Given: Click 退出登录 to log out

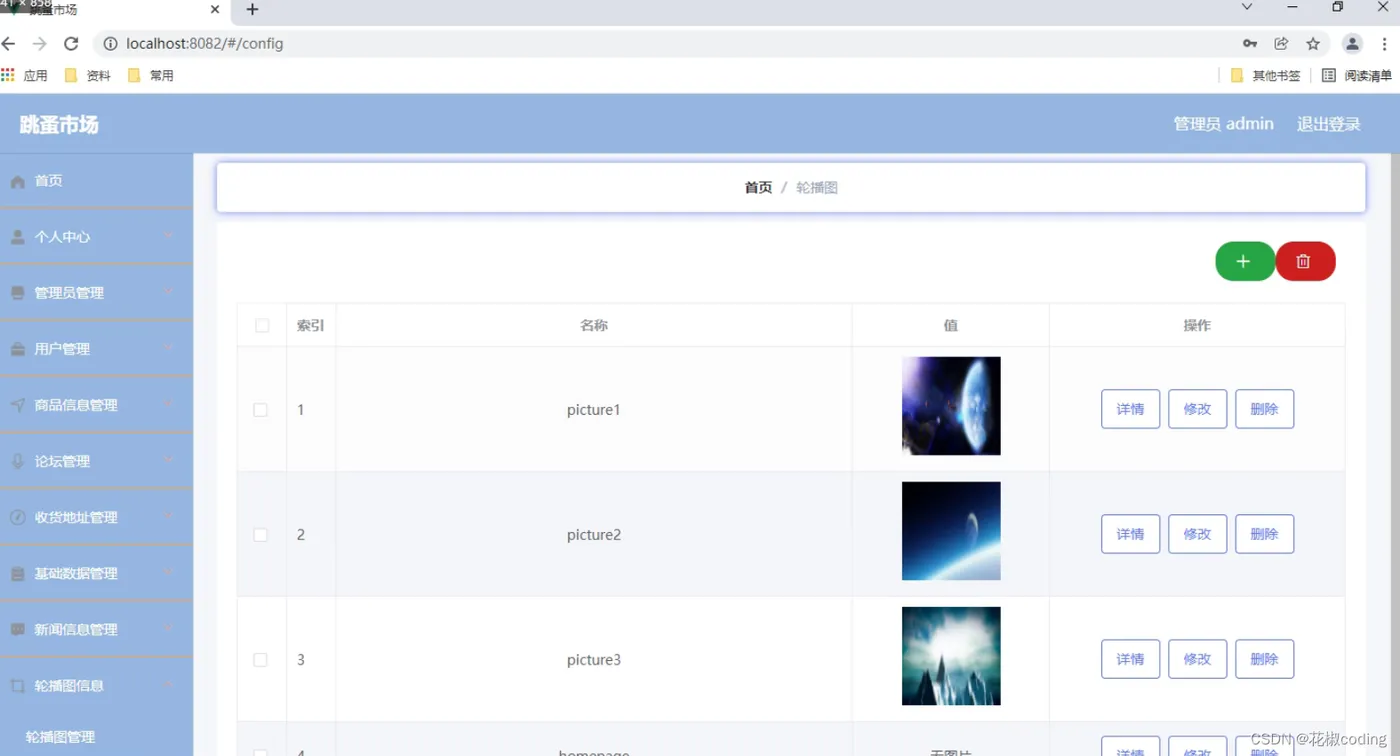Looking at the screenshot, I should pos(1329,124).
